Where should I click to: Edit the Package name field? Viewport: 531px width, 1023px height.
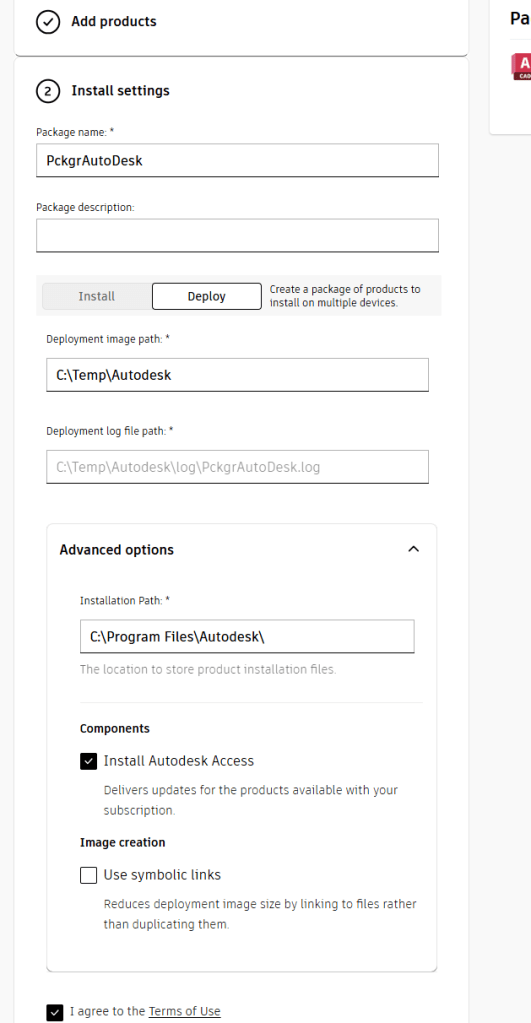tap(237, 160)
